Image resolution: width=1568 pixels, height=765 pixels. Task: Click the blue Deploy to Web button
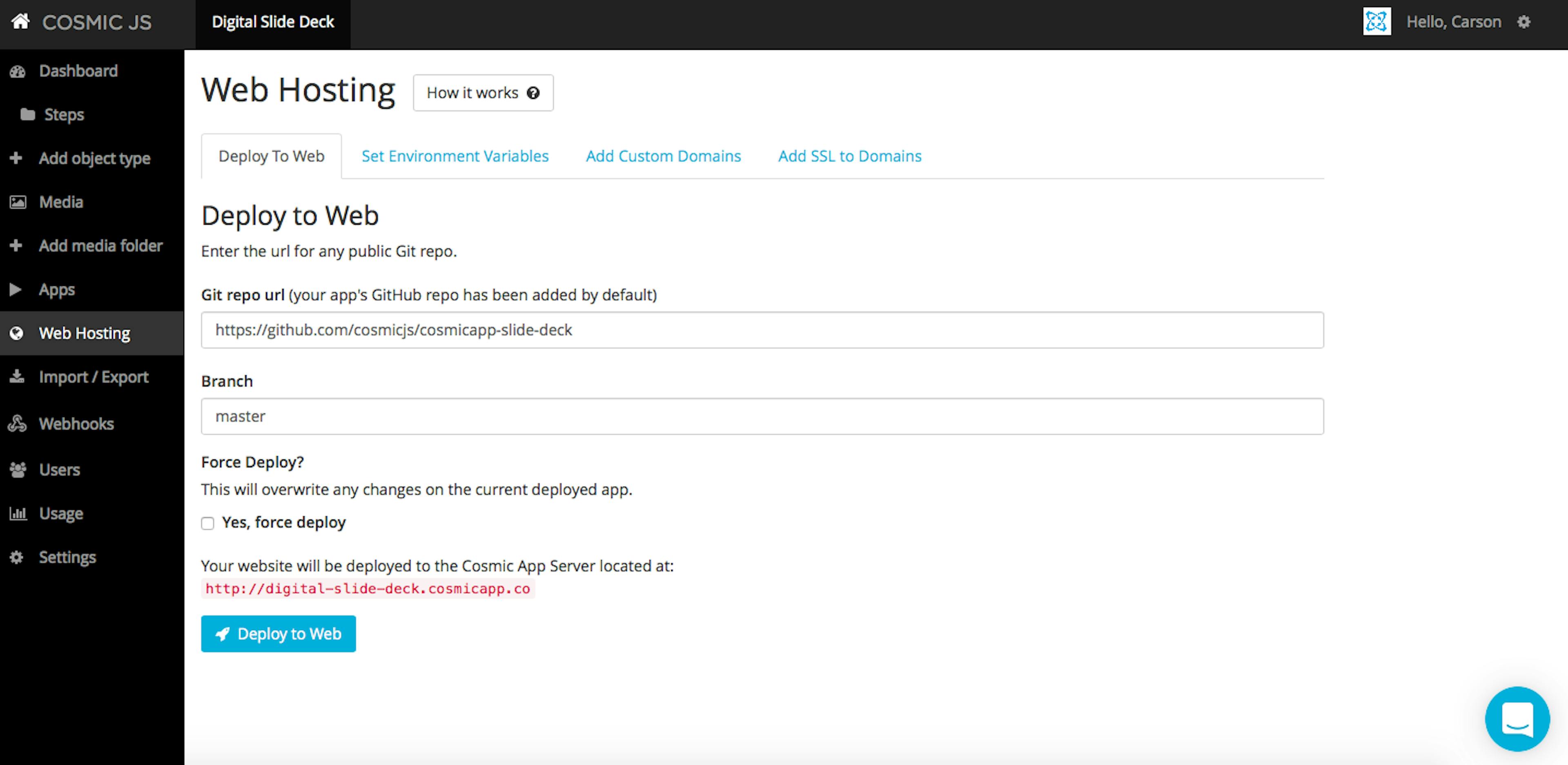coord(278,634)
